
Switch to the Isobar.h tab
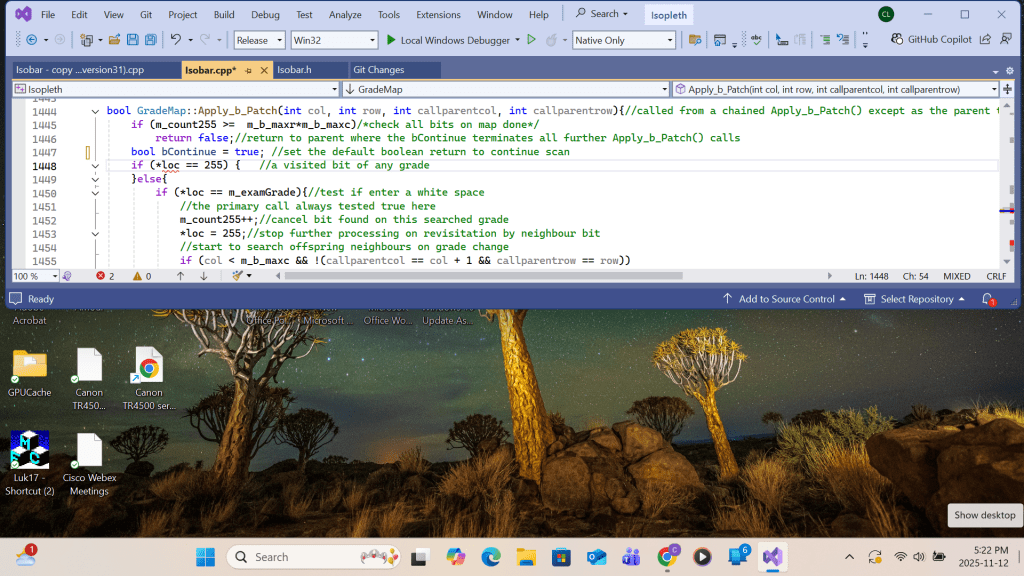tap(294, 70)
